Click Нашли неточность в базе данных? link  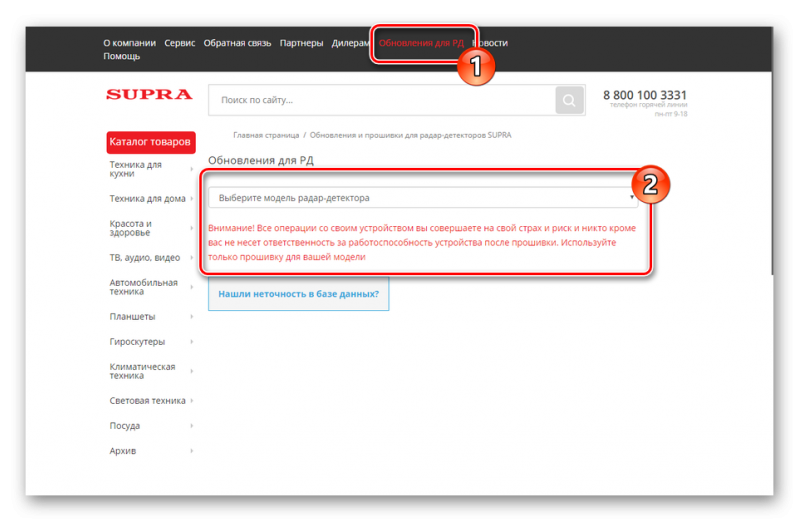click(x=298, y=294)
